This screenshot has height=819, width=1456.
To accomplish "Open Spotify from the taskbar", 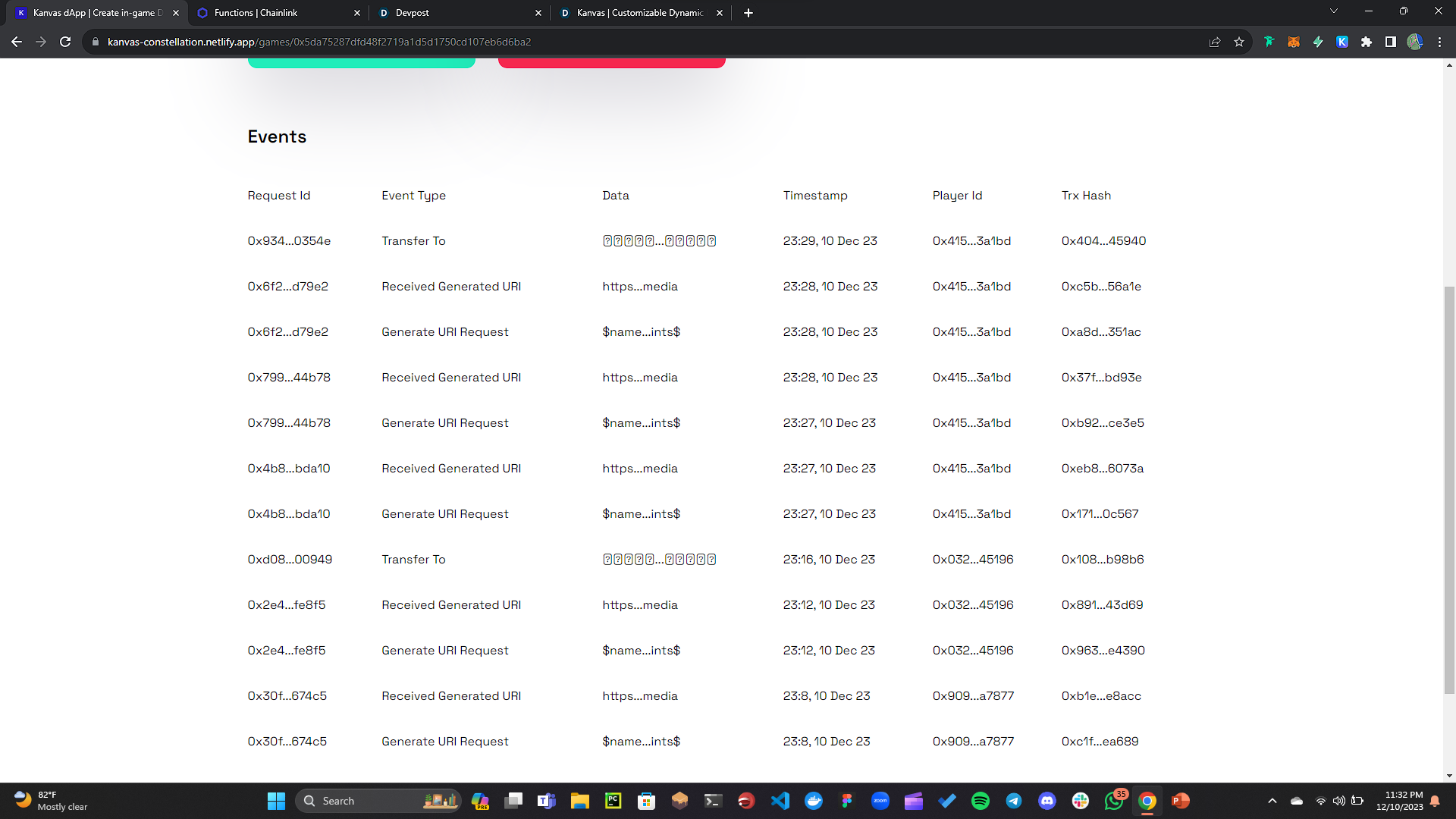I will click(981, 801).
